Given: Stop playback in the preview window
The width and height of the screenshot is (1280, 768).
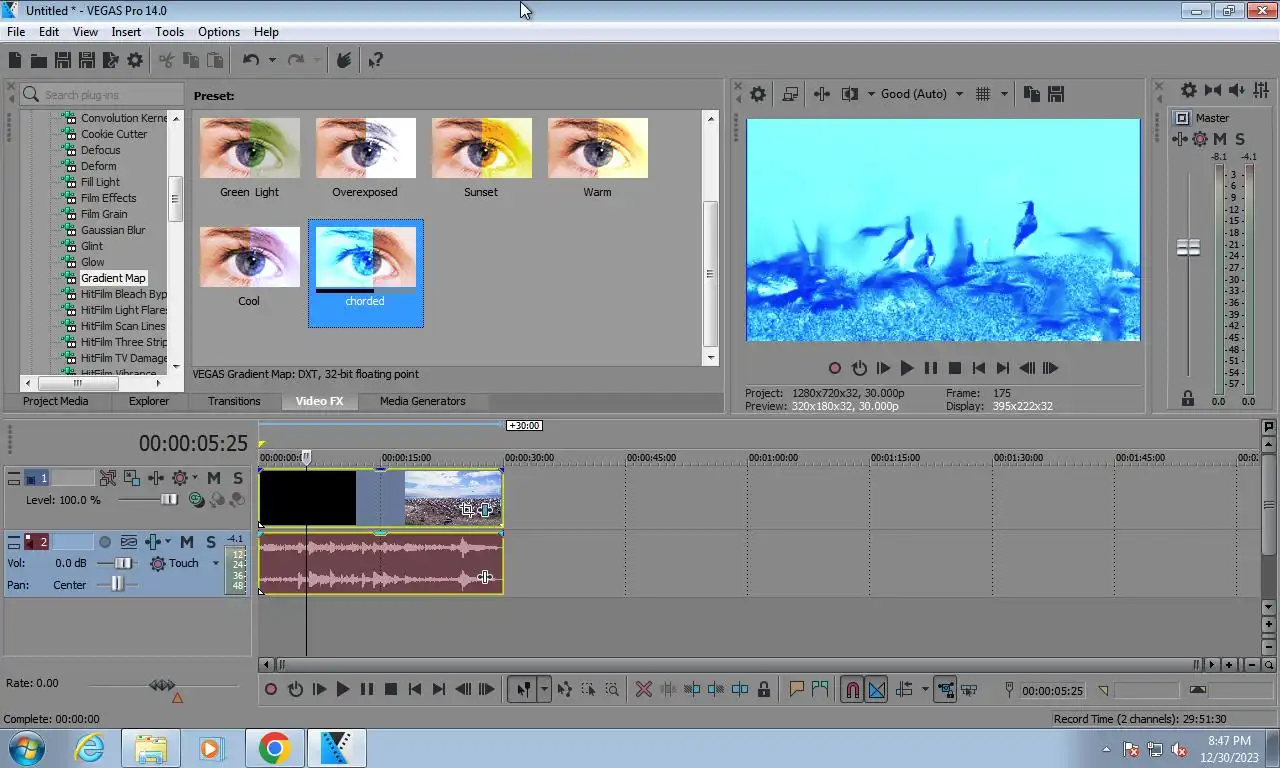Looking at the screenshot, I should (955, 368).
